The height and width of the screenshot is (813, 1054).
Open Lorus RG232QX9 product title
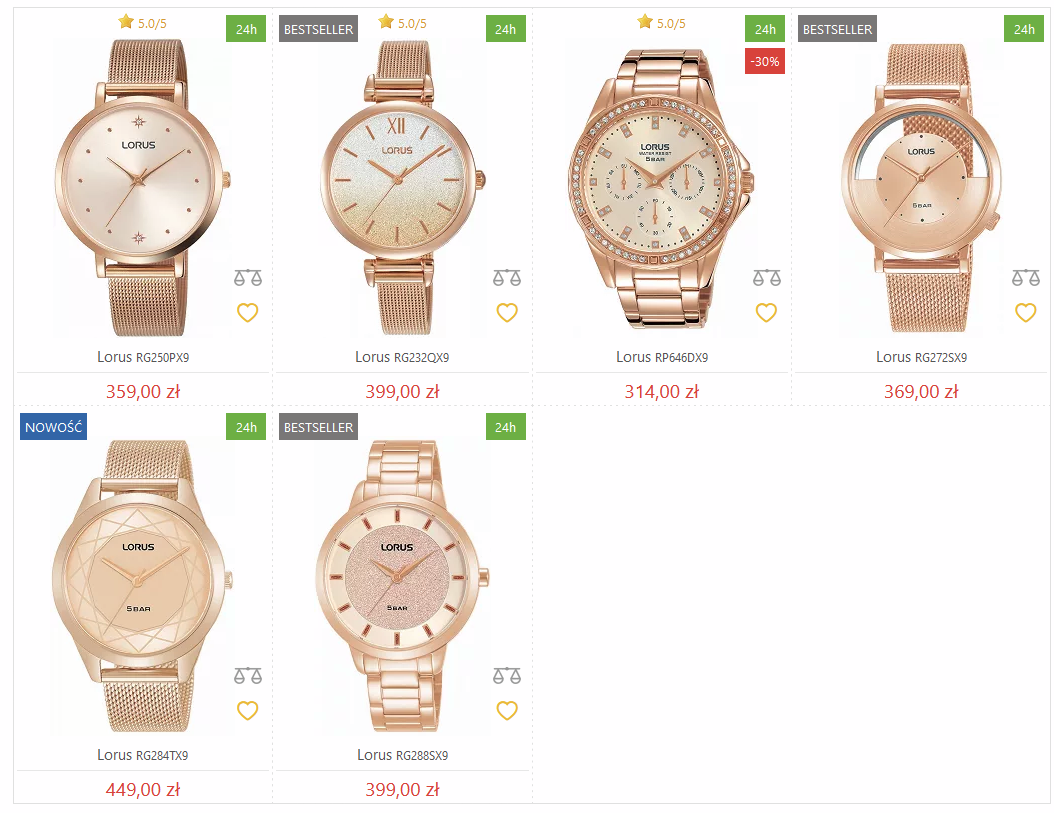click(x=402, y=357)
